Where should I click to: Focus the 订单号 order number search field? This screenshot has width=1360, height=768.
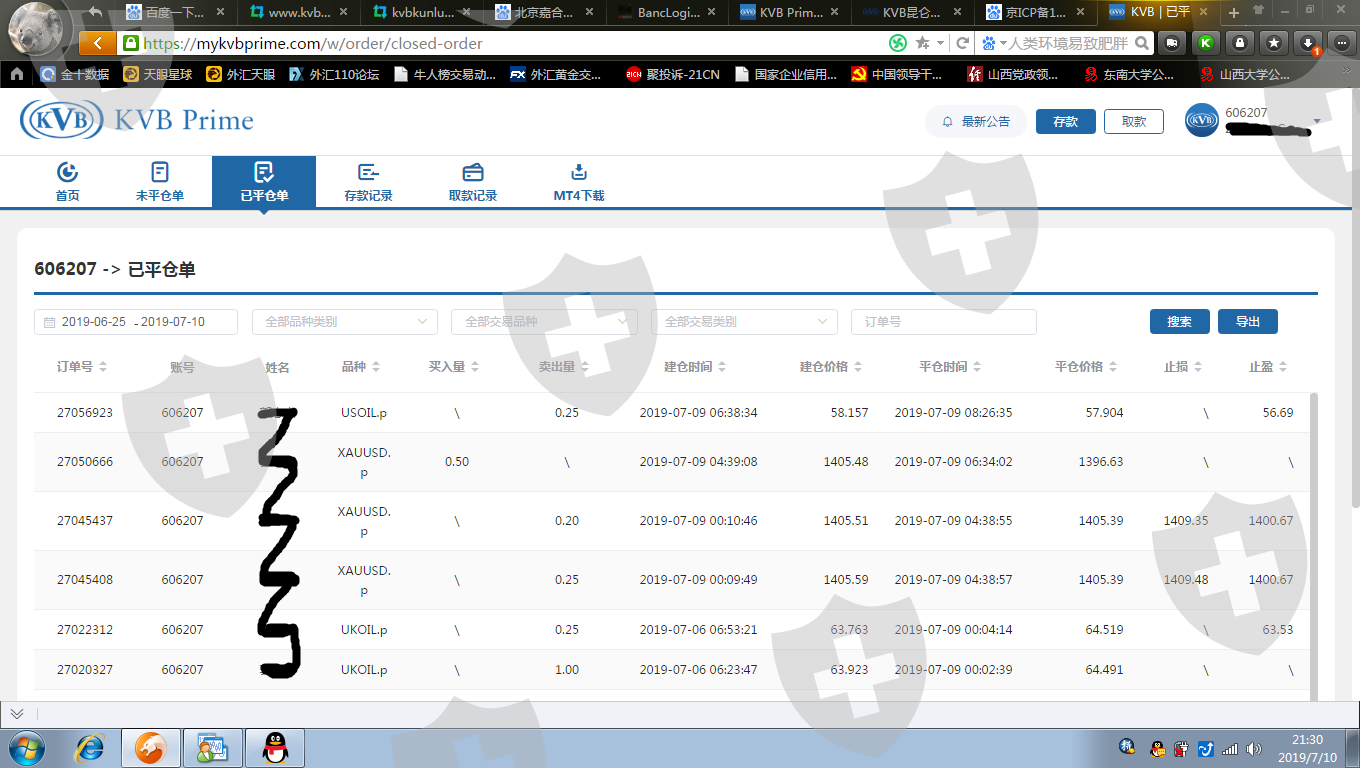click(x=944, y=322)
